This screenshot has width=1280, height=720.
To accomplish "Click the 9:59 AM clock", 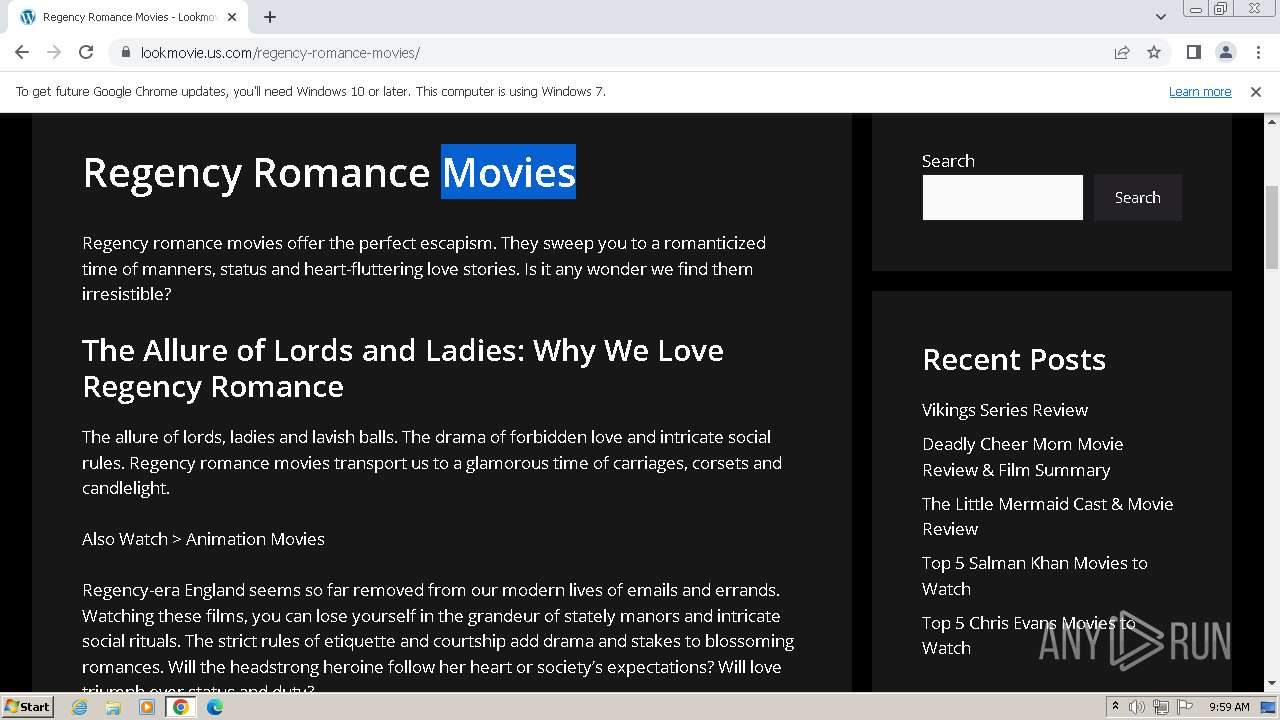I will (1229, 707).
